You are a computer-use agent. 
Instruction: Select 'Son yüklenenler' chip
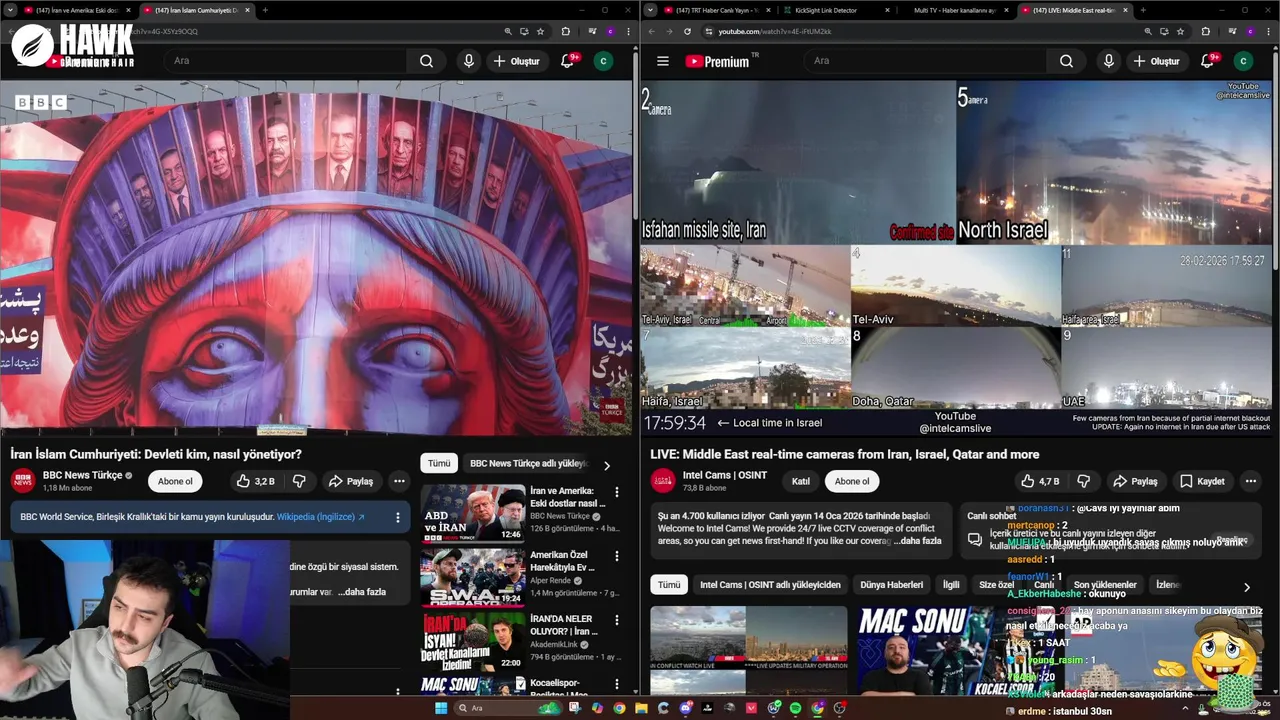[1105, 584]
